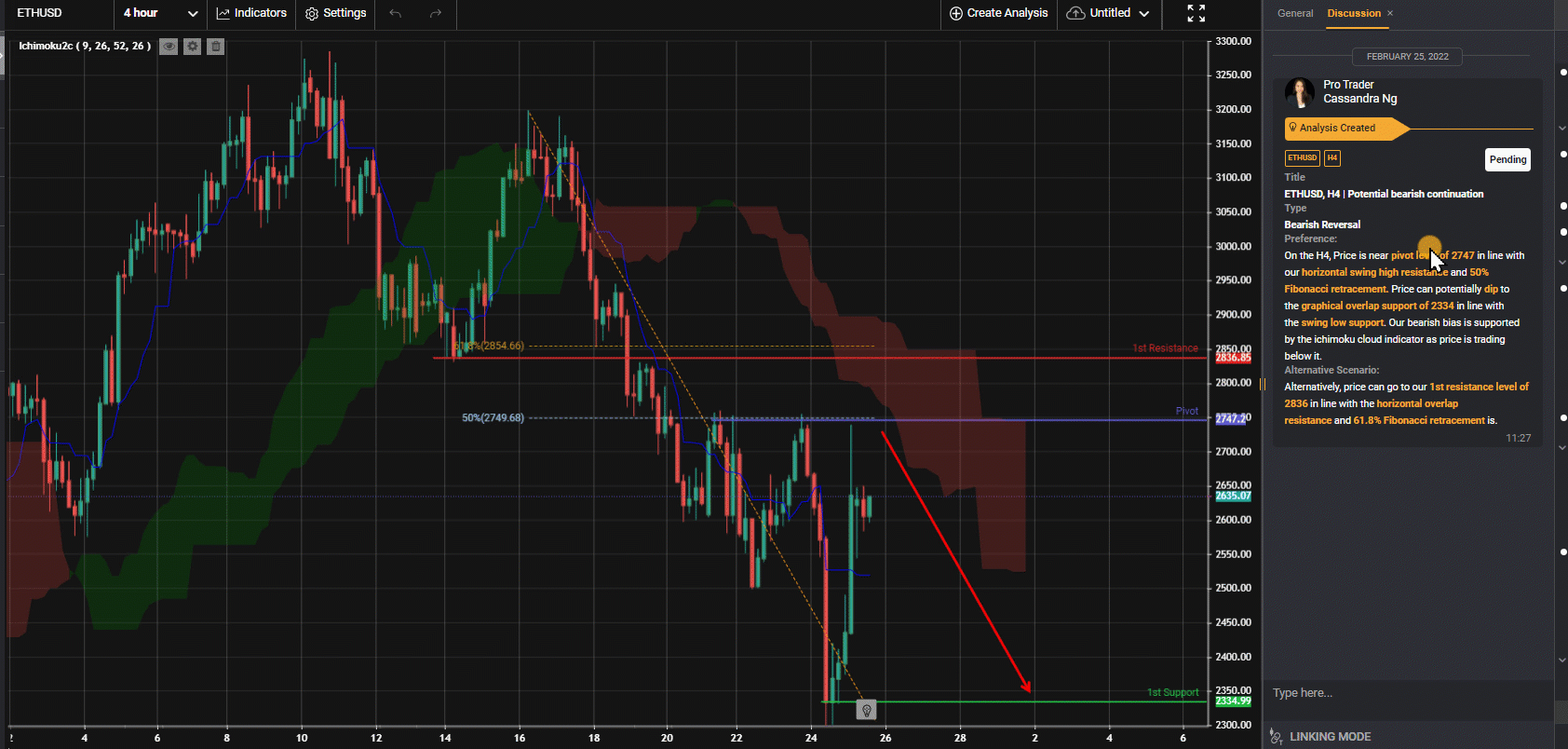Click '61.8% Fibonacci retracement' link

tap(1419, 420)
